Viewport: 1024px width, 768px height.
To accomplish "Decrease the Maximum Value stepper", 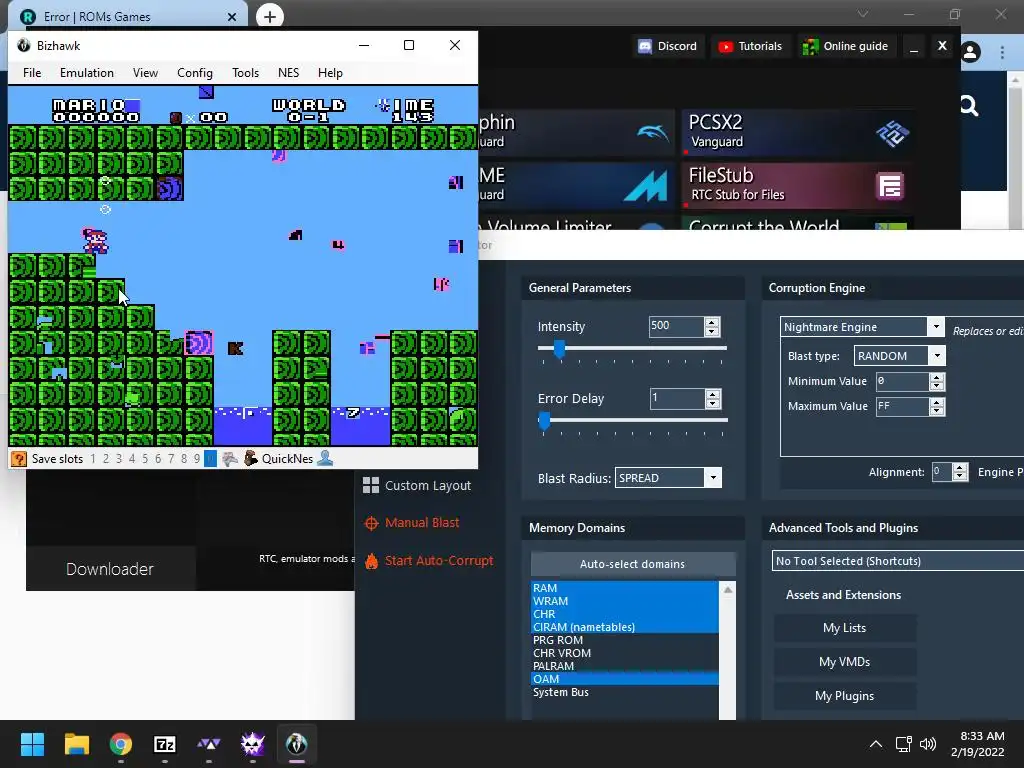I will coord(936,411).
